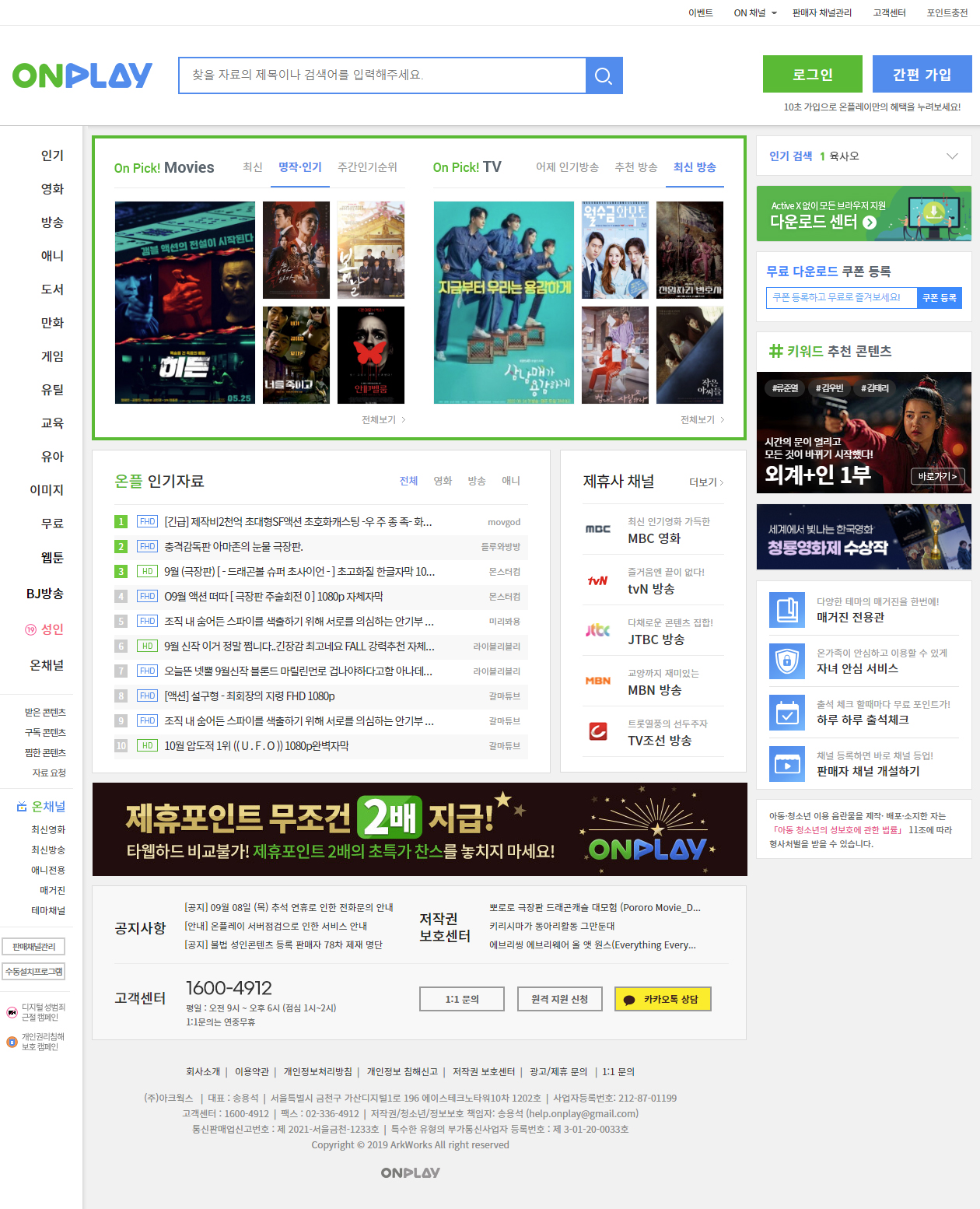This screenshot has width=980, height=1209.
Task: Open 고객센터 in top menu
Action: pos(889,13)
